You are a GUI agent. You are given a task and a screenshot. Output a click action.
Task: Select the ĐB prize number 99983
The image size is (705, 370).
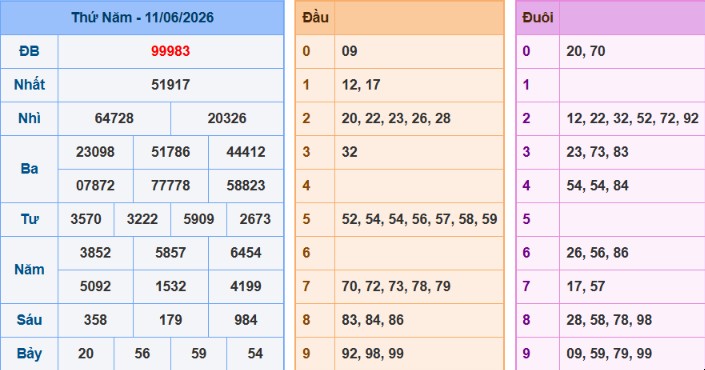170,51
